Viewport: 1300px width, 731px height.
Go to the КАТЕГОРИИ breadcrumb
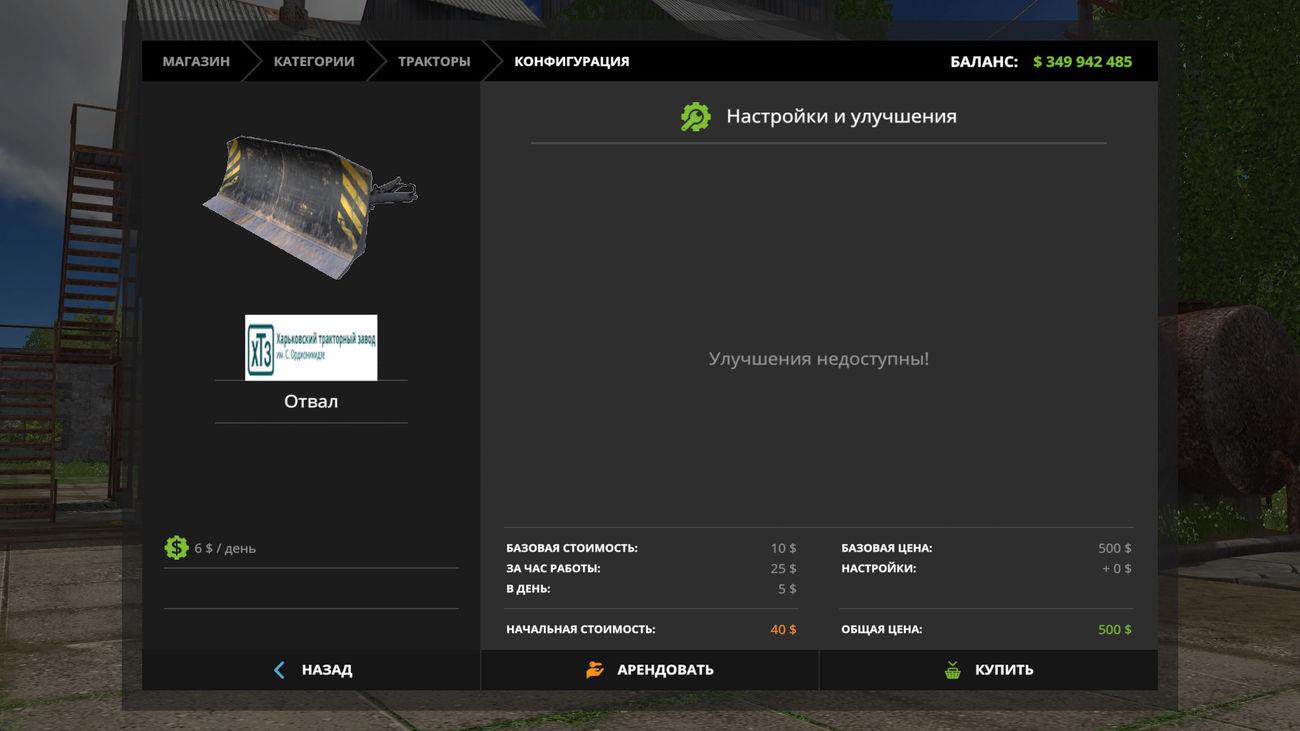pos(314,61)
